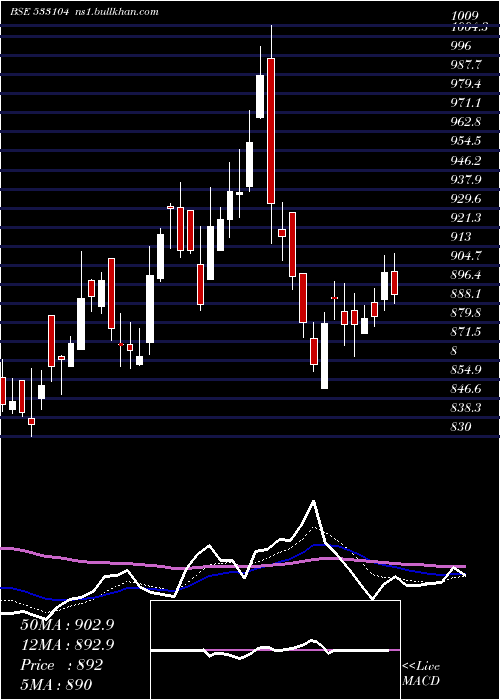Click the <<Live MACD label

click(x=421, y=674)
